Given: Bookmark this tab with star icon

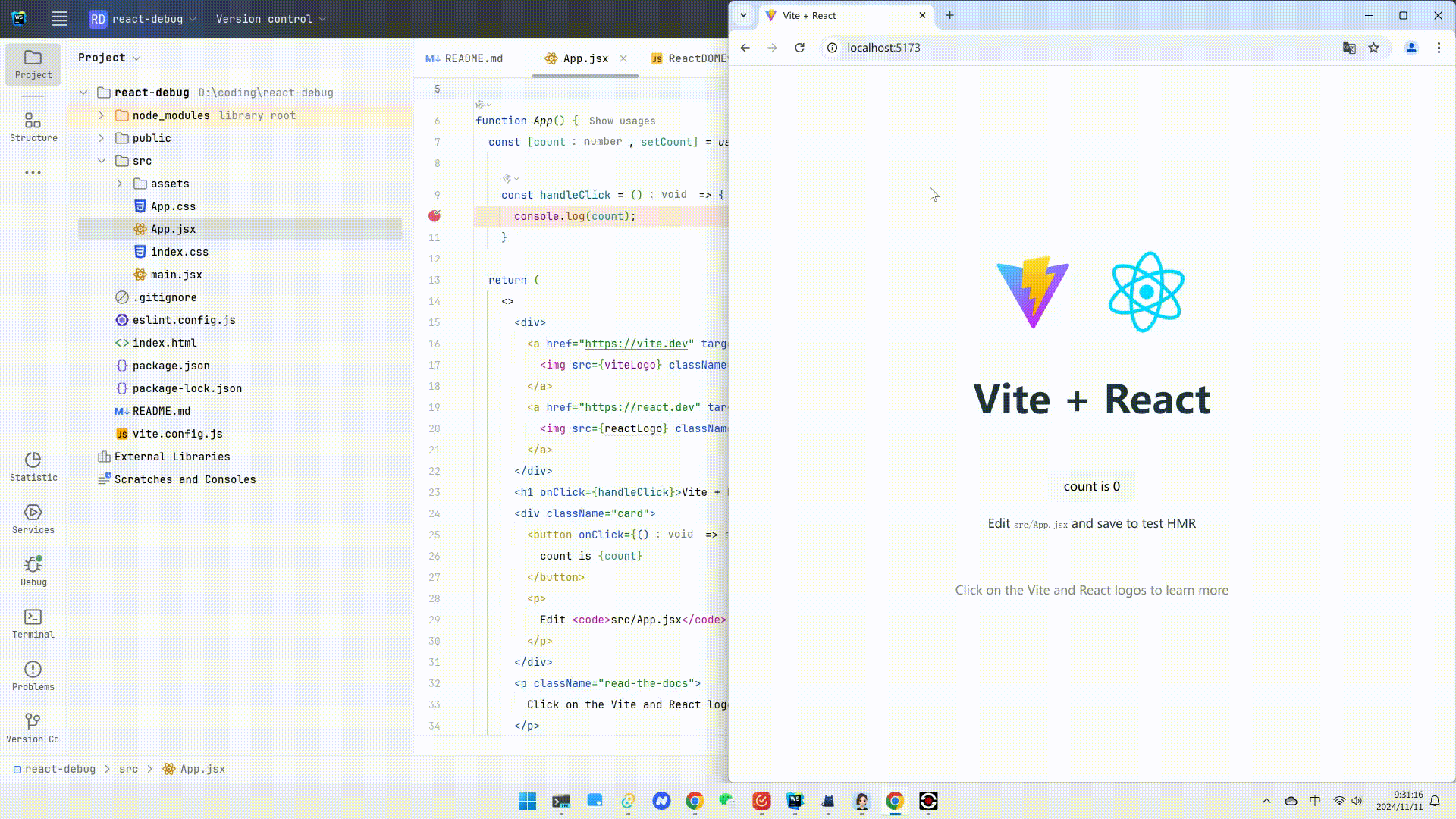Looking at the screenshot, I should (1373, 48).
